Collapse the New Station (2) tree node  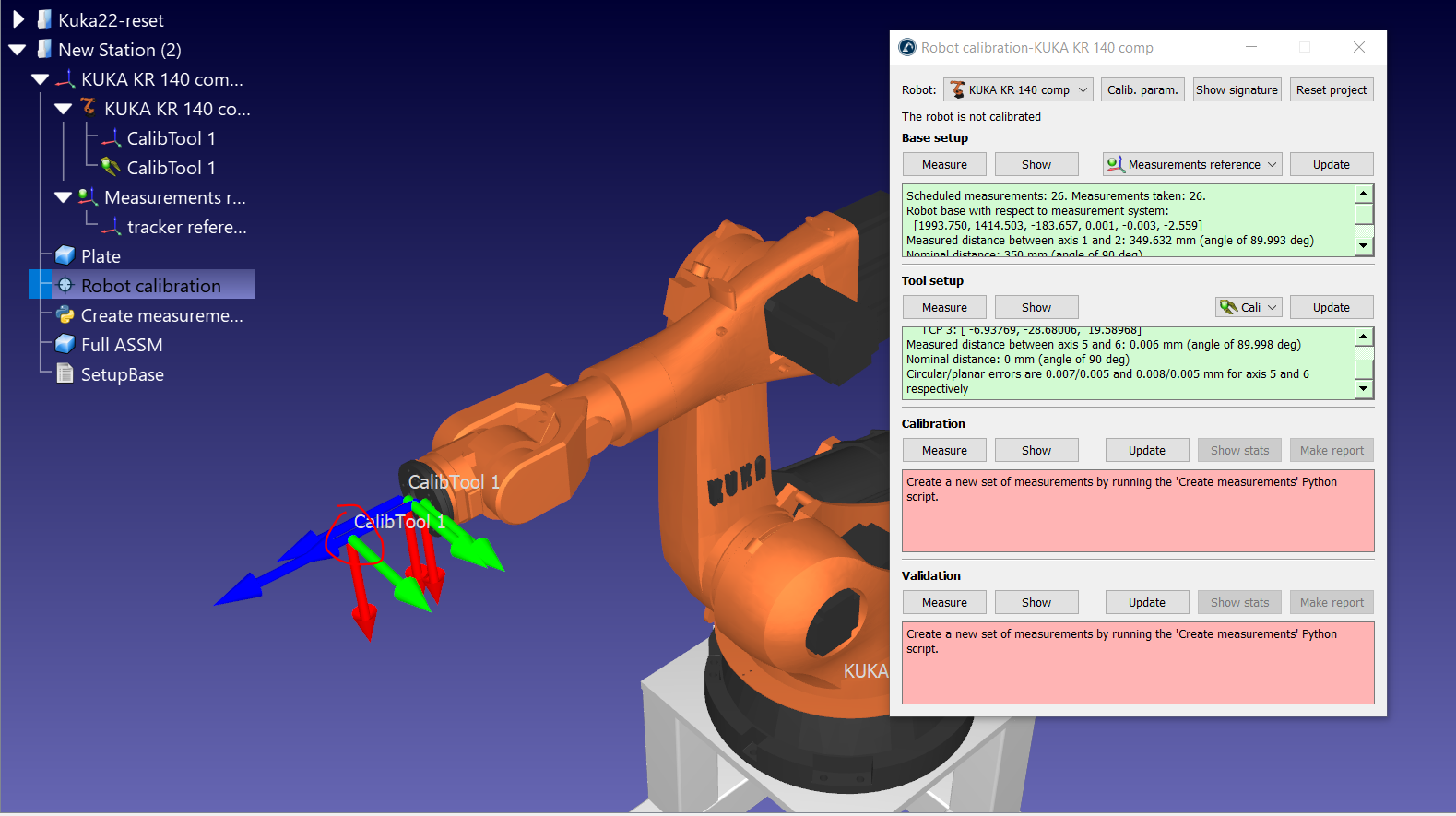coord(18,50)
